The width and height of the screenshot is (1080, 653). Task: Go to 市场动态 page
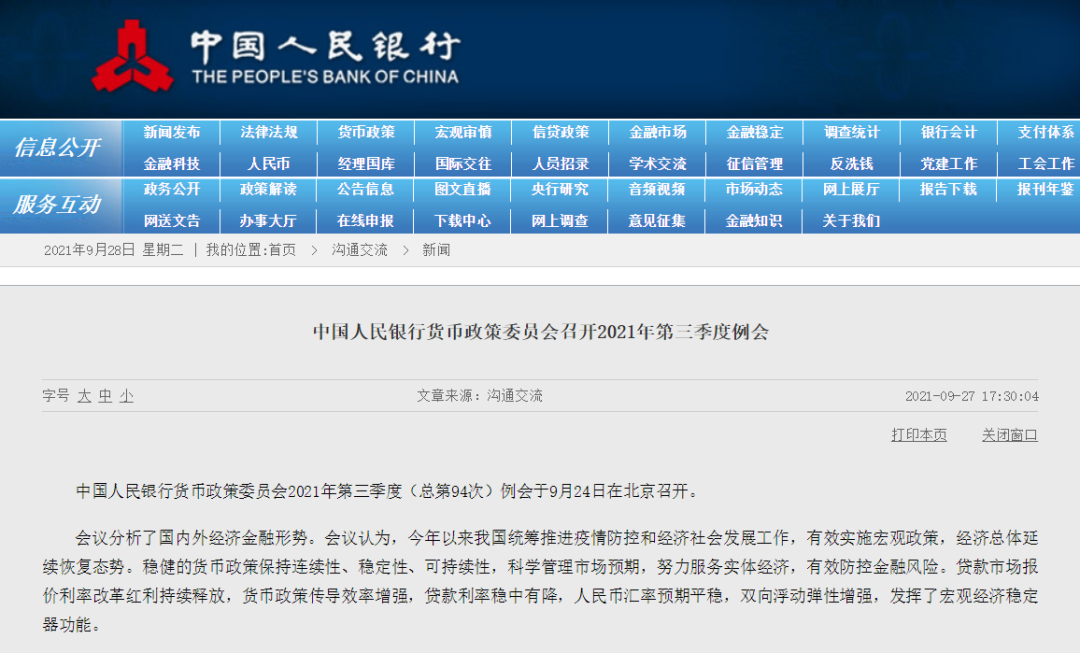754,189
